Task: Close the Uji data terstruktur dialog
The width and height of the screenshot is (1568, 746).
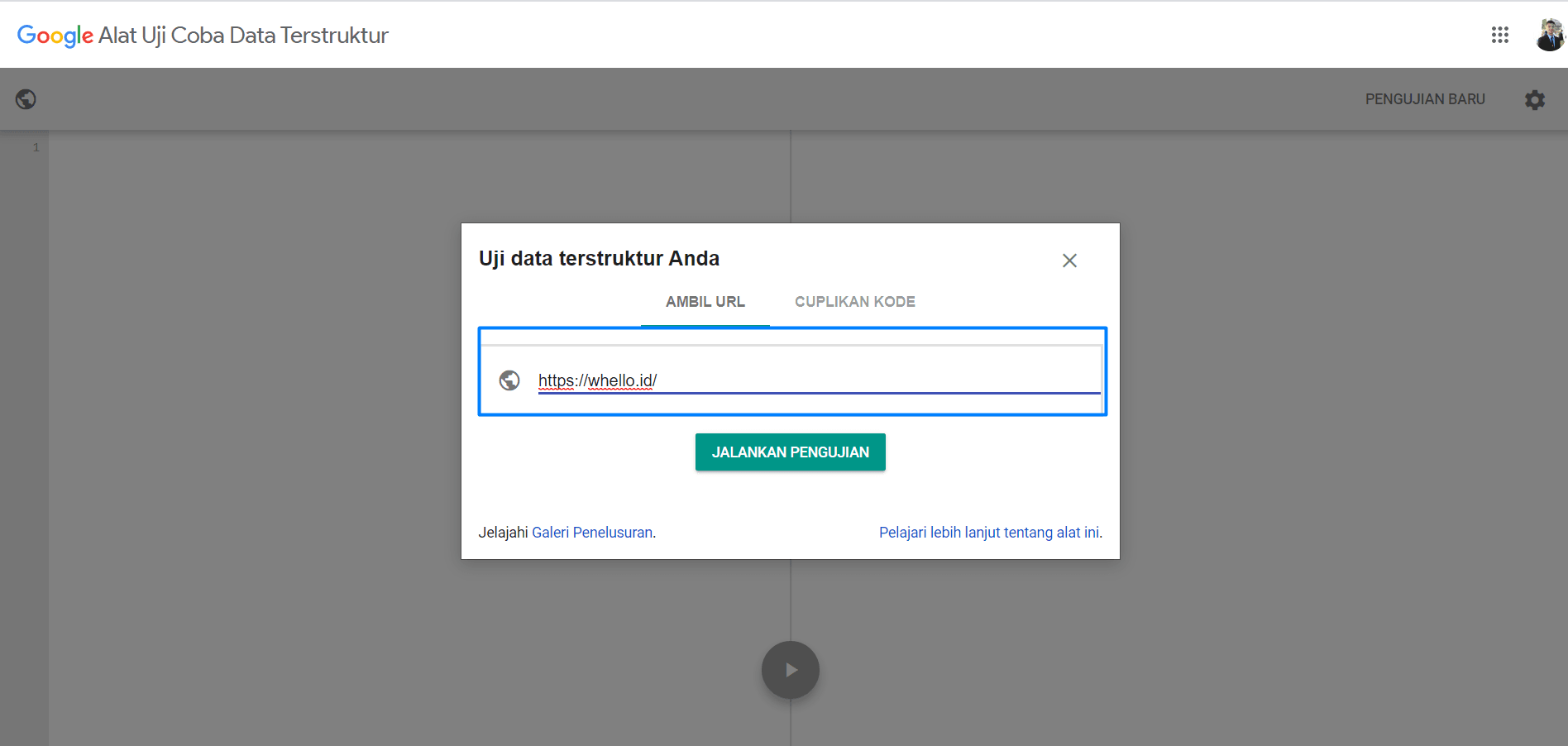Action: (1068, 261)
